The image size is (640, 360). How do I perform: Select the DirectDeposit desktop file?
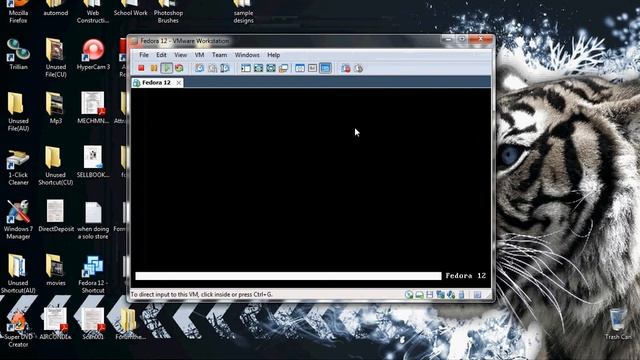tap(56, 216)
